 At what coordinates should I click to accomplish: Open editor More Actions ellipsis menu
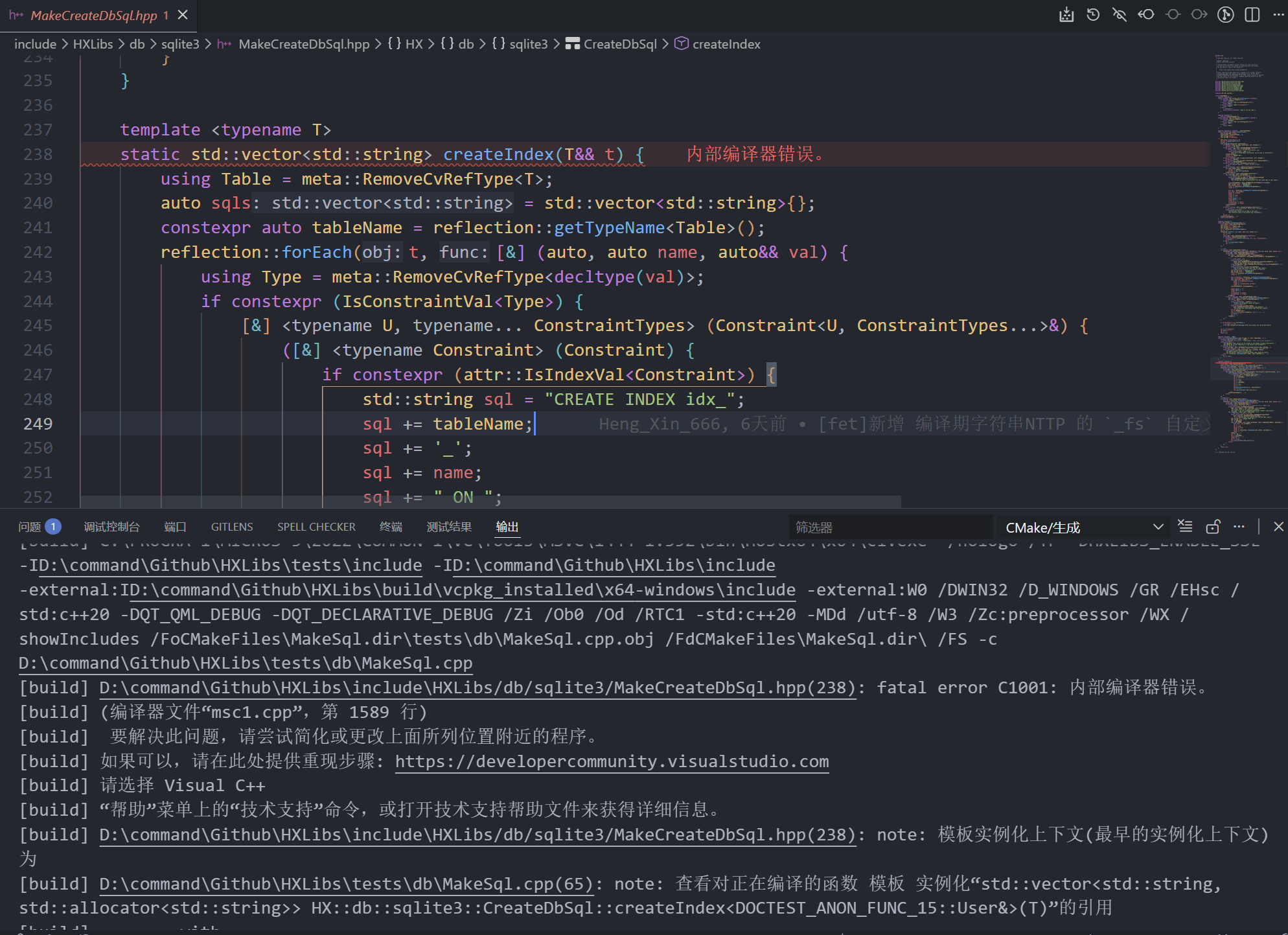1278,15
